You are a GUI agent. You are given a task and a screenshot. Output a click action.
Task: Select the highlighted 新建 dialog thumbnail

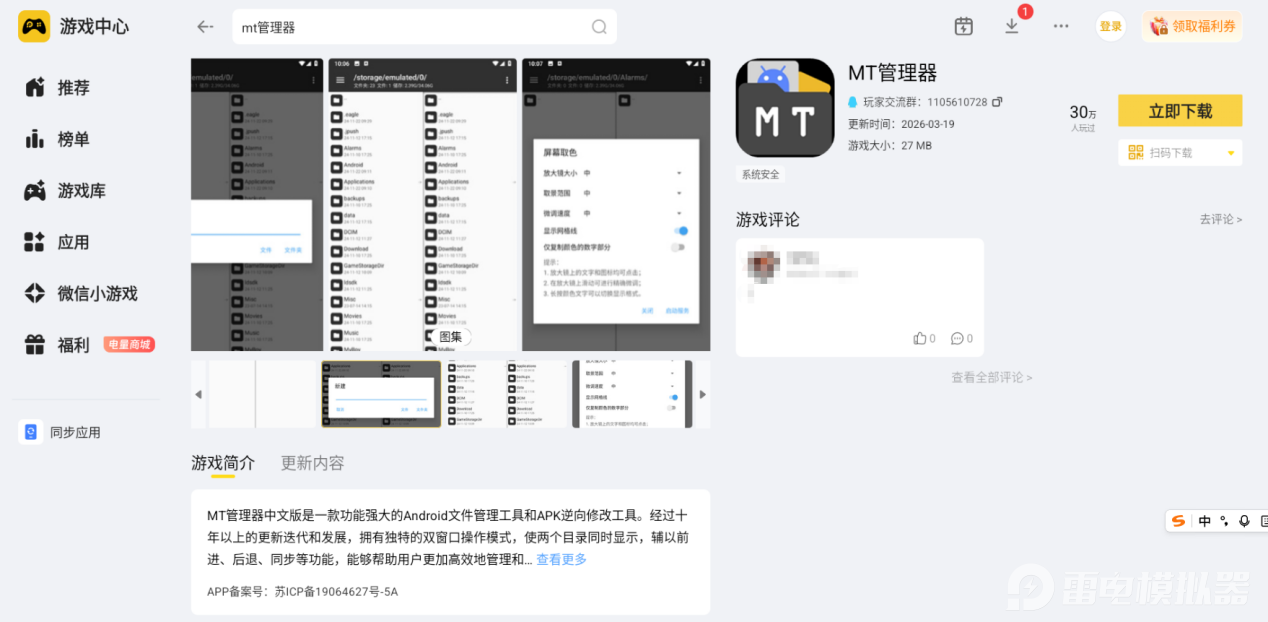381,394
